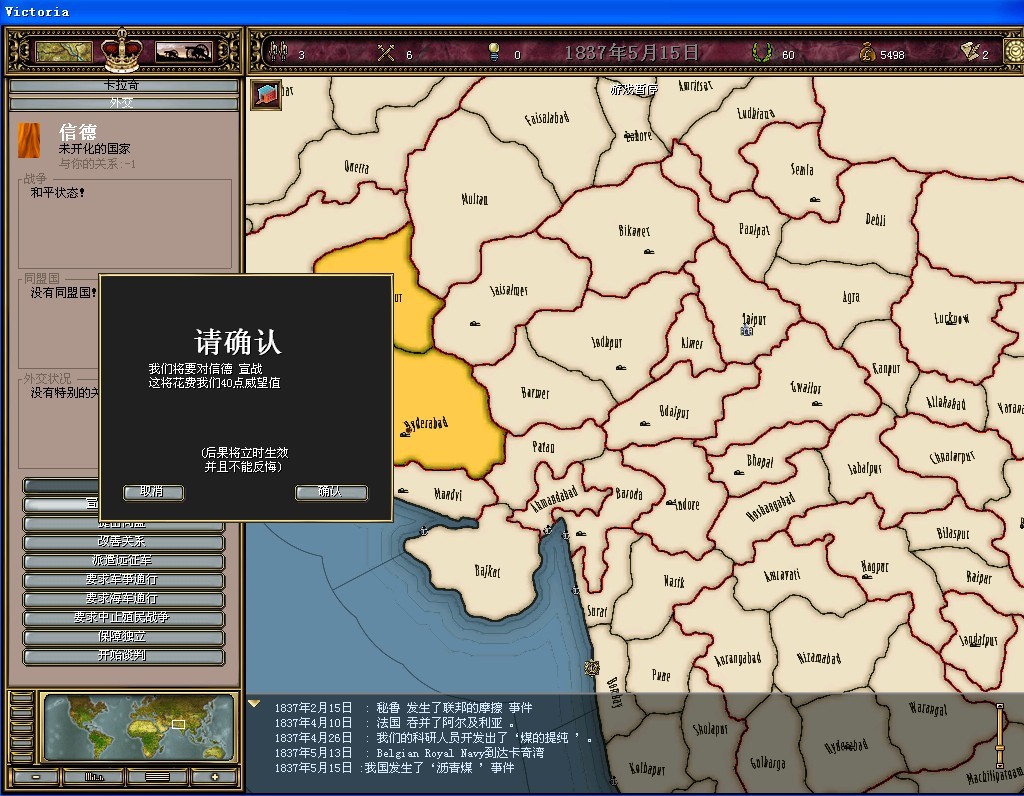Click the 派遣远征军 expeditionary force button
1024x796 pixels.
click(x=123, y=561)
